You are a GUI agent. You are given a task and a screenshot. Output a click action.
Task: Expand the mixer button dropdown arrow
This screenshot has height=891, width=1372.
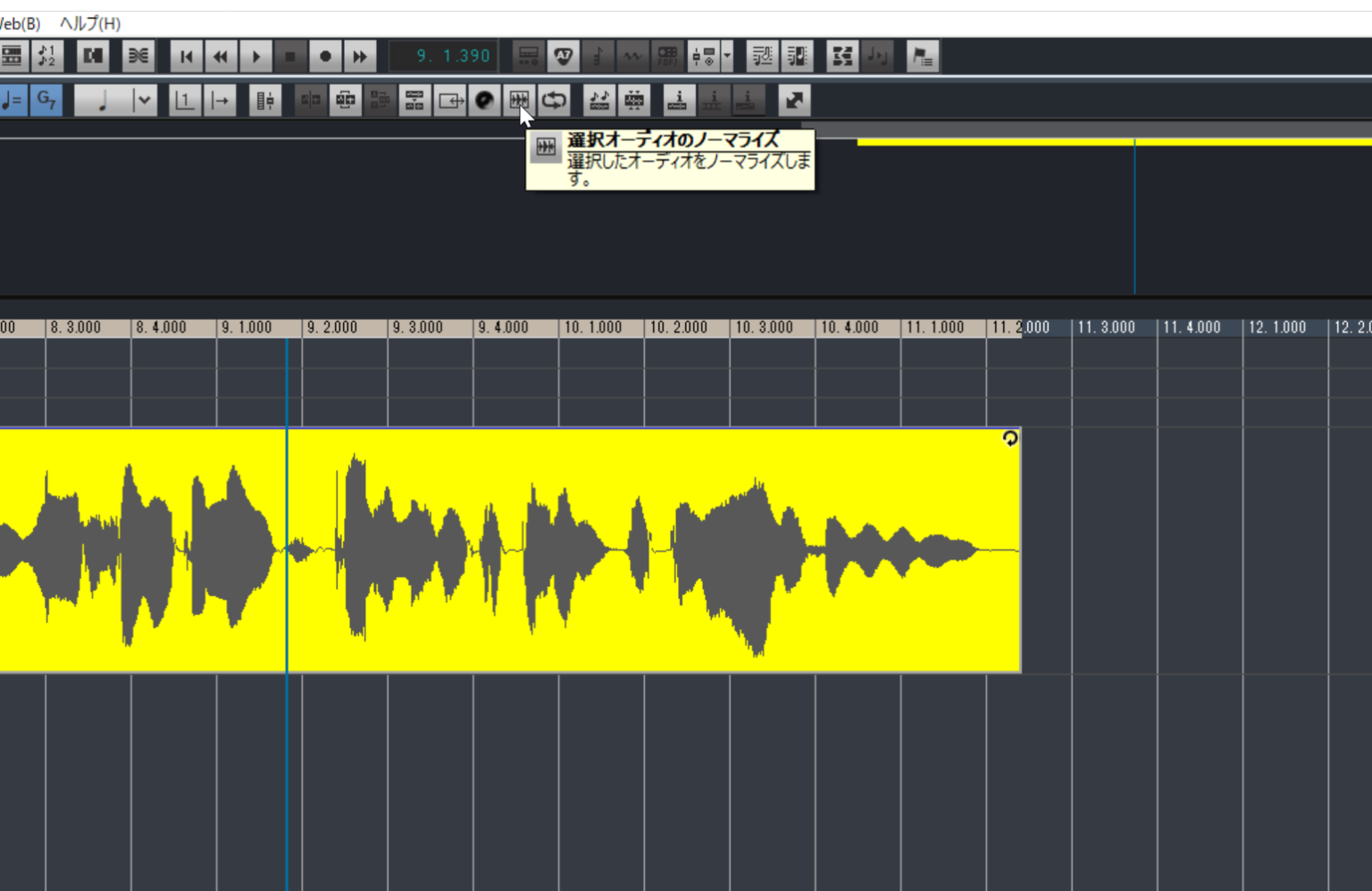tap(727, 56)
